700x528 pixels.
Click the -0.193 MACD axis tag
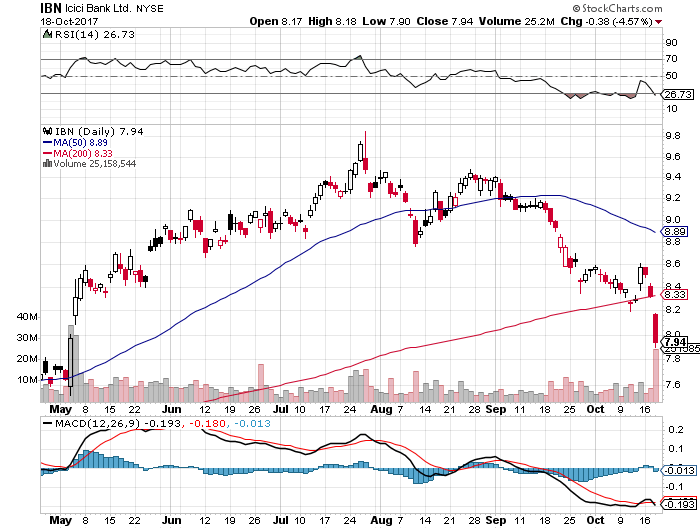pyautogui.click(x=673, y=508)
